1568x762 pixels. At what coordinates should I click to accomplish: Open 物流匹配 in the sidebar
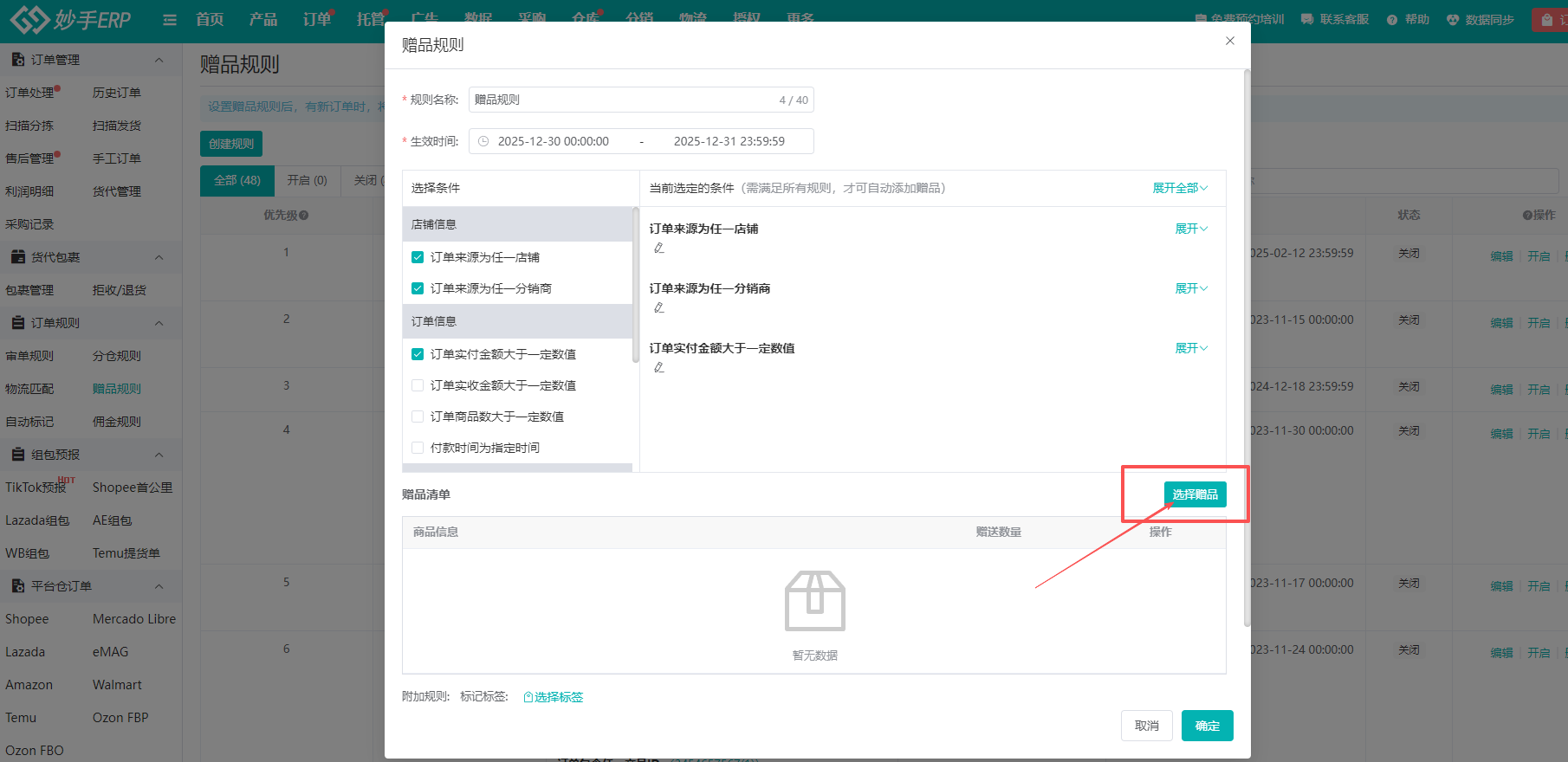pos(29,389)
